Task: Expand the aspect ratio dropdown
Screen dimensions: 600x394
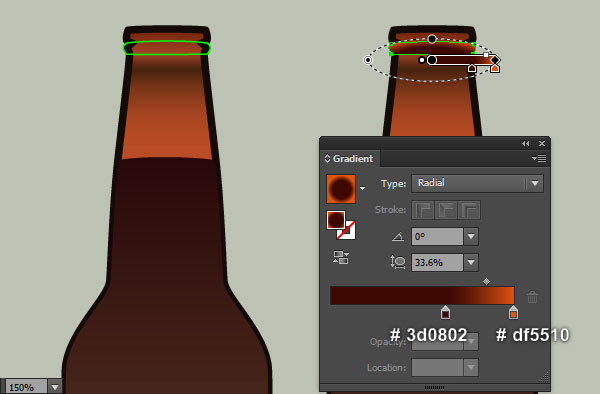Action: [x=471, y=262]
